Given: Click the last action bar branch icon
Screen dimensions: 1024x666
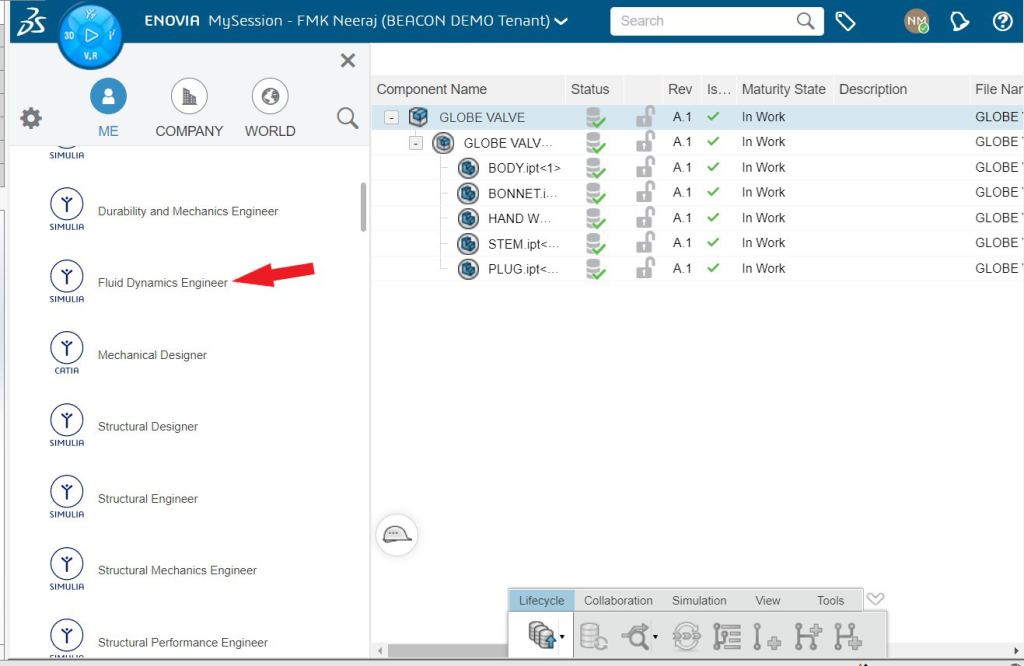Looking at the screenshot, I should [x=848, y=636].
